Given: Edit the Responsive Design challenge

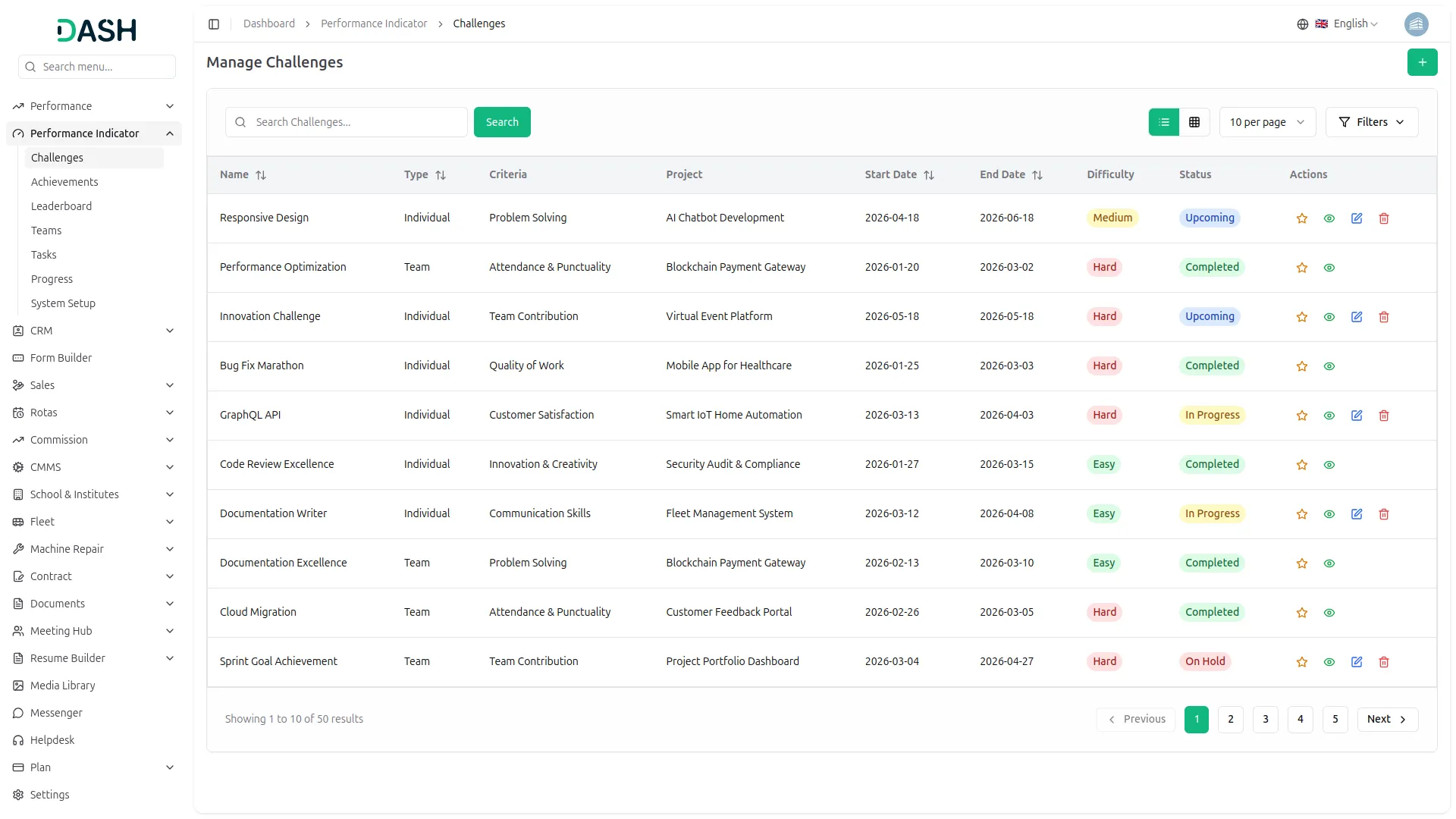Looking at the screenshot, I should click(1357, 218).
